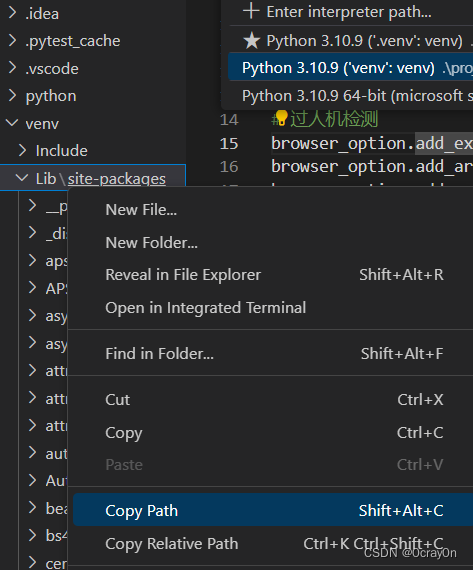Expand the folder starting with 'aut'
Viewport: 473px width, 570px height.
pyautogui.click(x=32, y=453)
